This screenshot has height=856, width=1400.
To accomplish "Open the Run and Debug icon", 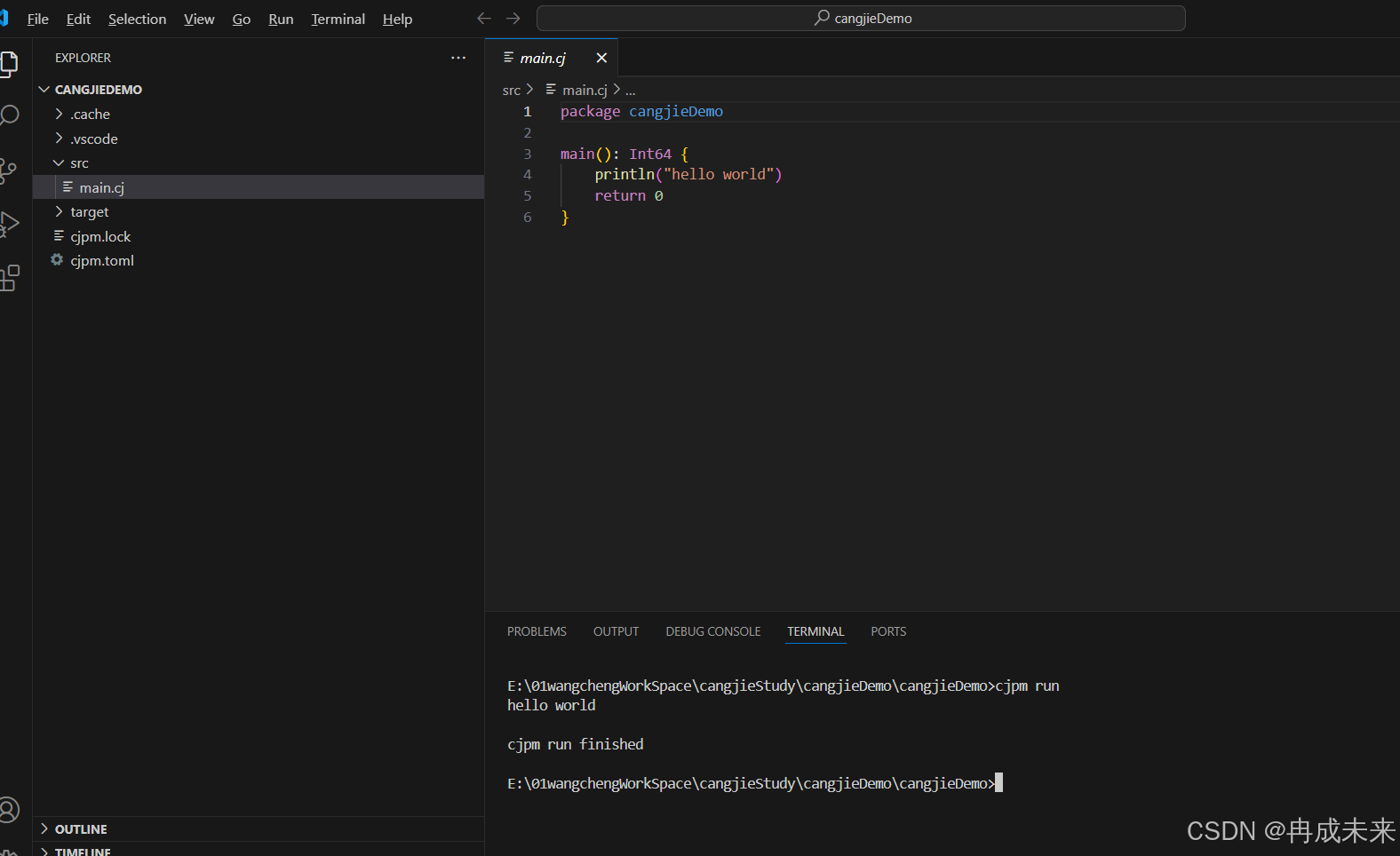I will tap(9, 224).
